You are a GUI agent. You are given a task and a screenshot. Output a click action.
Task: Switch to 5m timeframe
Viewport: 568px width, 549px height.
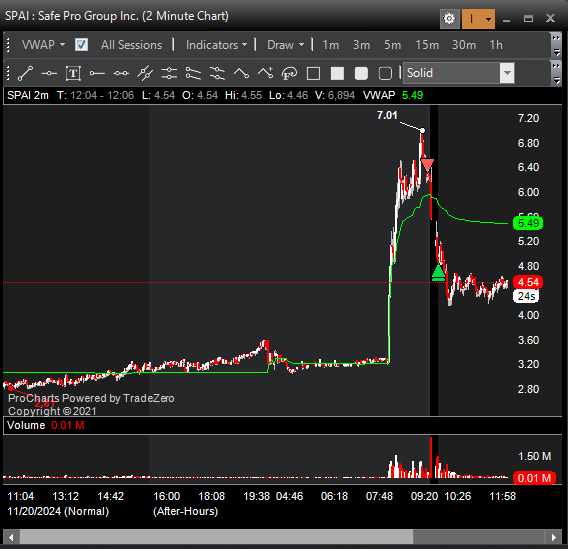point(393,45)
